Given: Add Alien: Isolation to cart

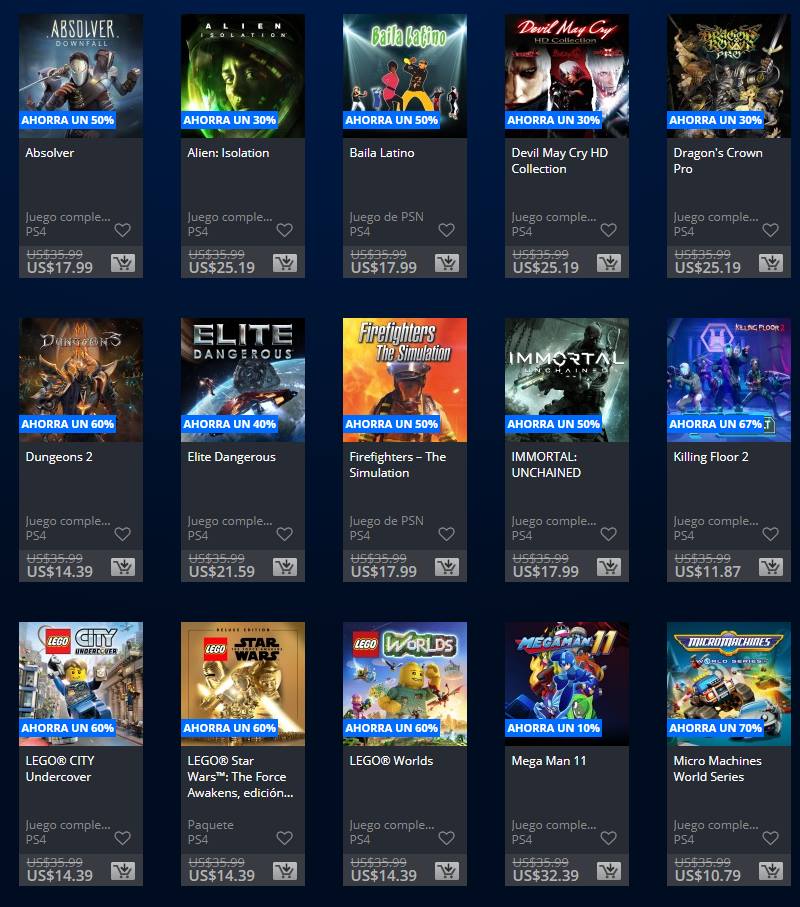Looking at the screenshot, I should 285,263.
